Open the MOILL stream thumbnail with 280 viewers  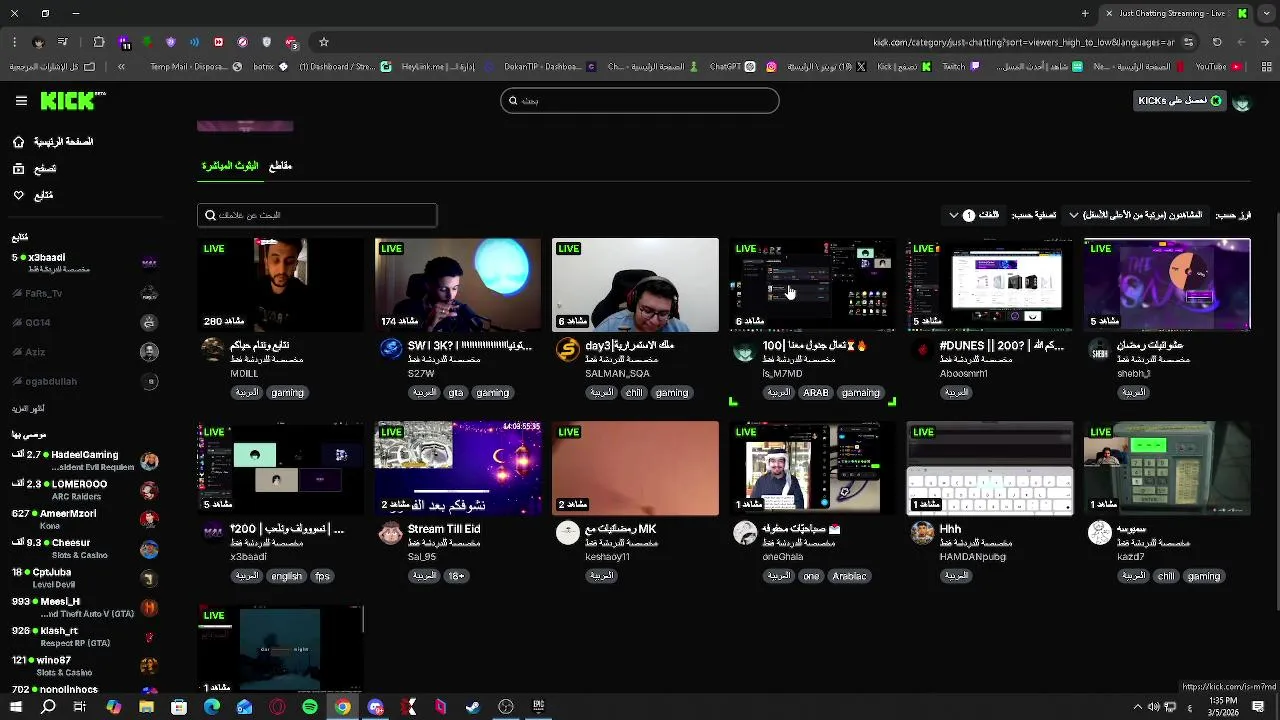point(280,284)
